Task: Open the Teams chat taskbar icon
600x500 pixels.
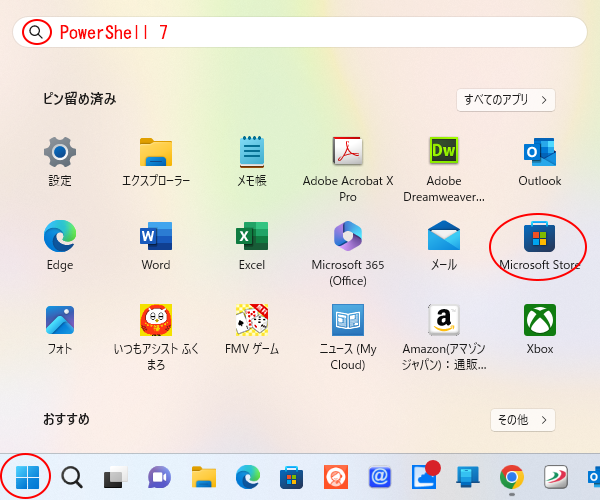Action: (x=159, y=477)
